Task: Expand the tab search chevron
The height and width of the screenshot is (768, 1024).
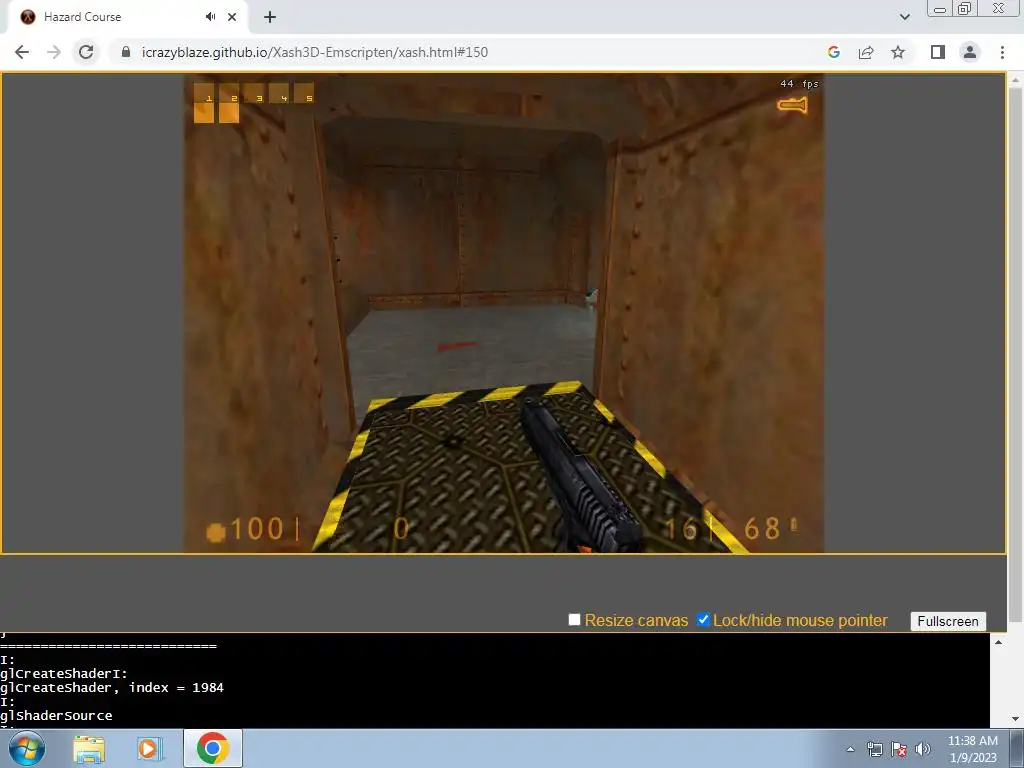Action: click(x=904, y=17)
